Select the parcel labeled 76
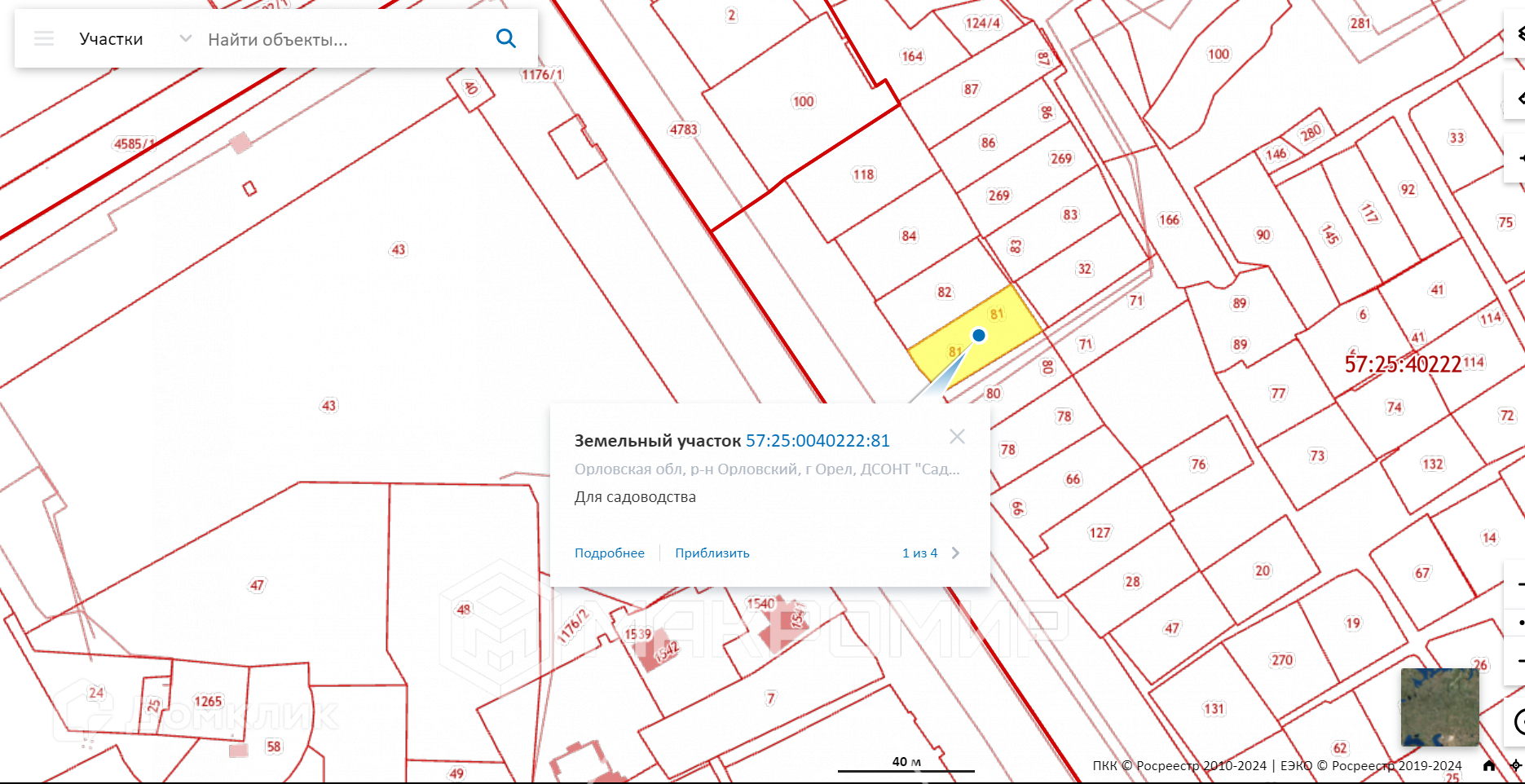Image resolution: width=1525 pixels, height=784 pixels. pos(1198,465)
